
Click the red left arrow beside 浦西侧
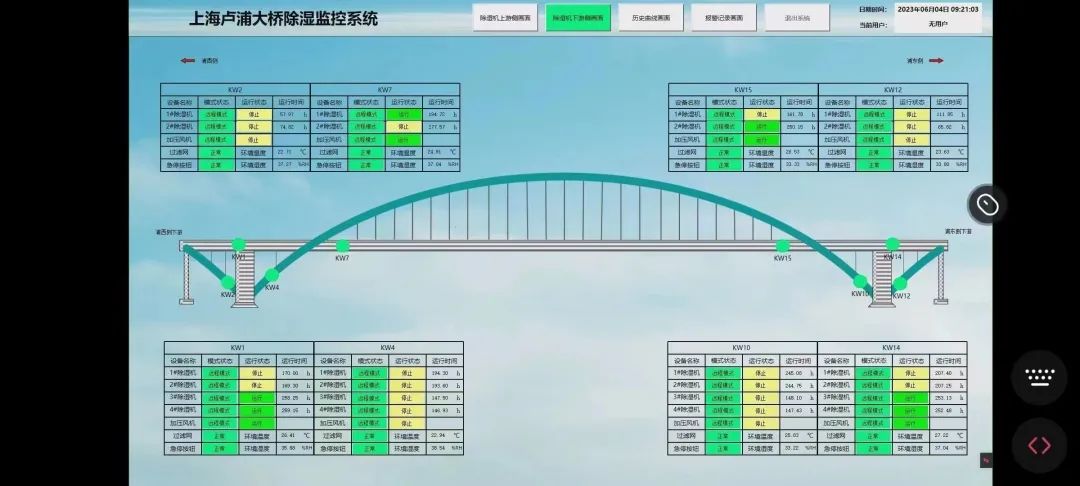click(x=188, y=61)
